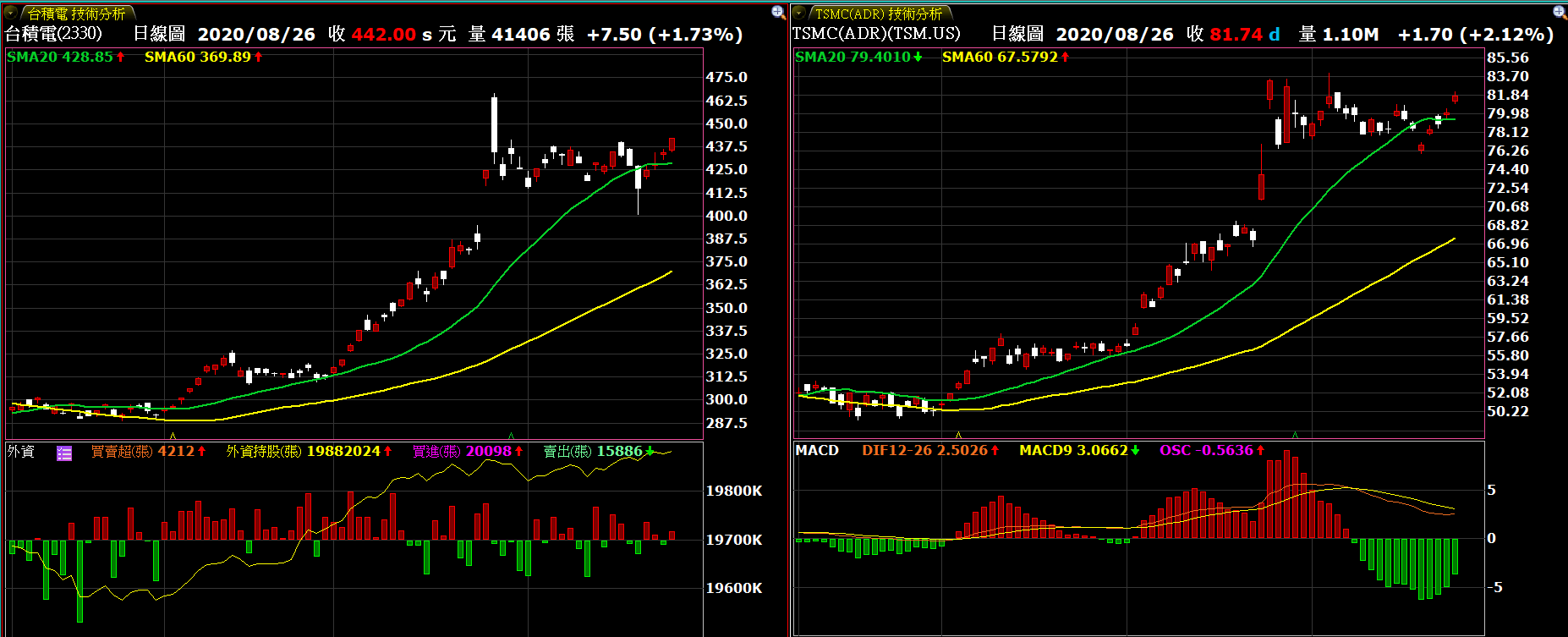Click the 台積電(2330) stock name
The width and height of the screenshot is (1568, 637).
[54, 34]
